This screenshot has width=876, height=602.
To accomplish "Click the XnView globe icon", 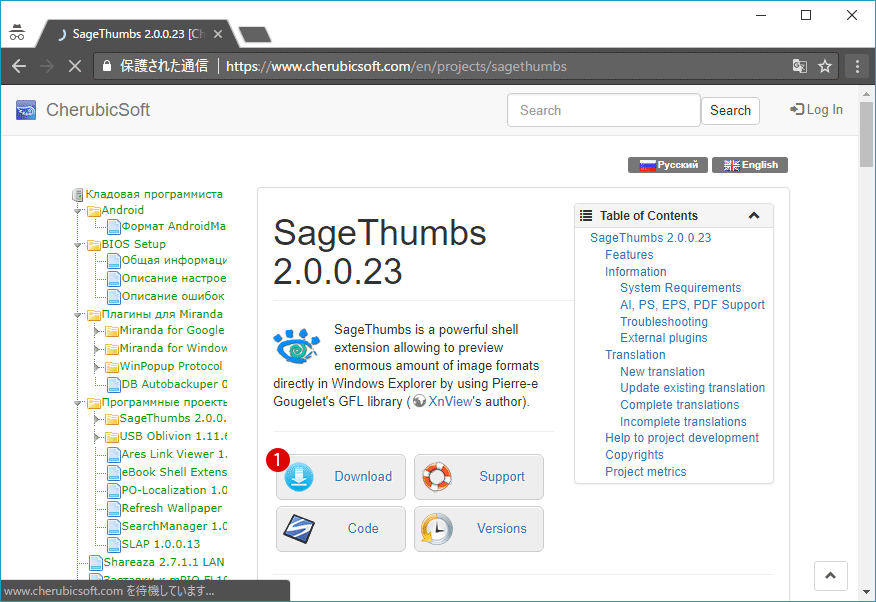I will tap(420, 402).
